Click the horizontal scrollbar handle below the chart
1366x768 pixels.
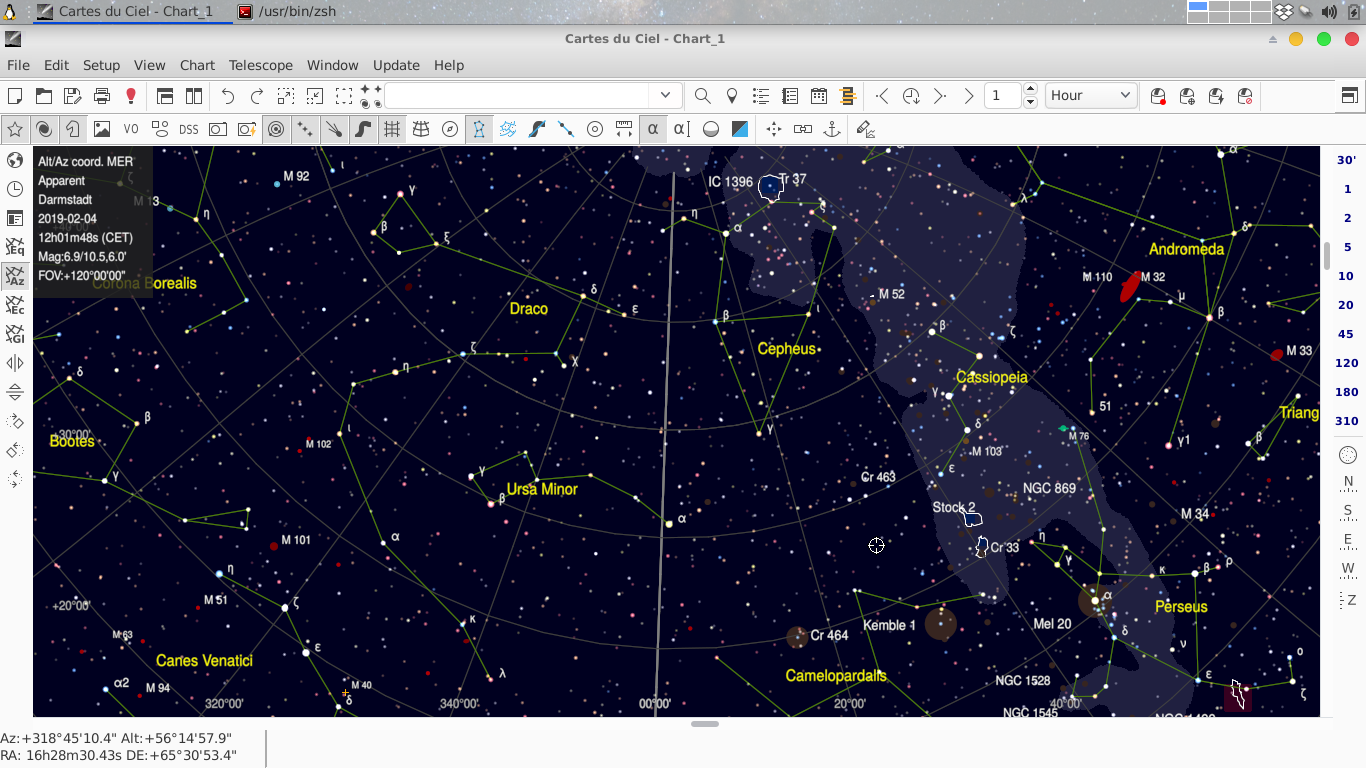coord(705,724)
